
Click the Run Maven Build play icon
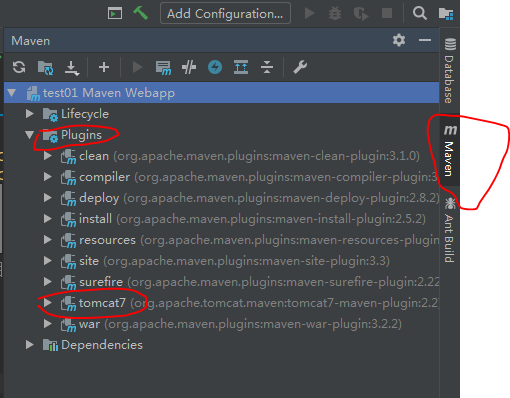click(x=137, y=67)
